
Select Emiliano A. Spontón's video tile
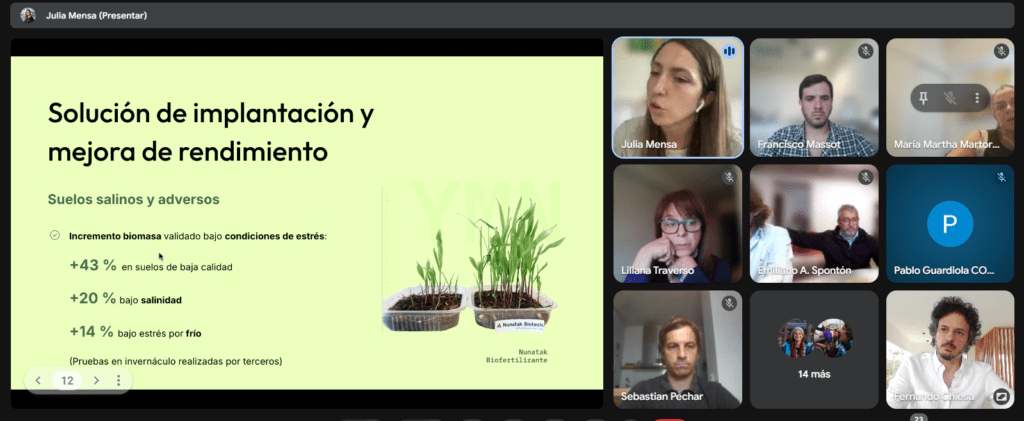(814, 224)
